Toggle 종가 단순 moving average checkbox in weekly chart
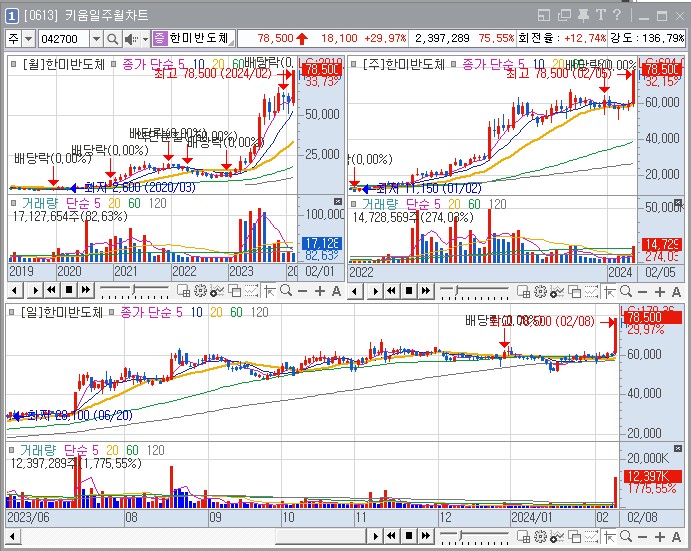 coord(453,64)
